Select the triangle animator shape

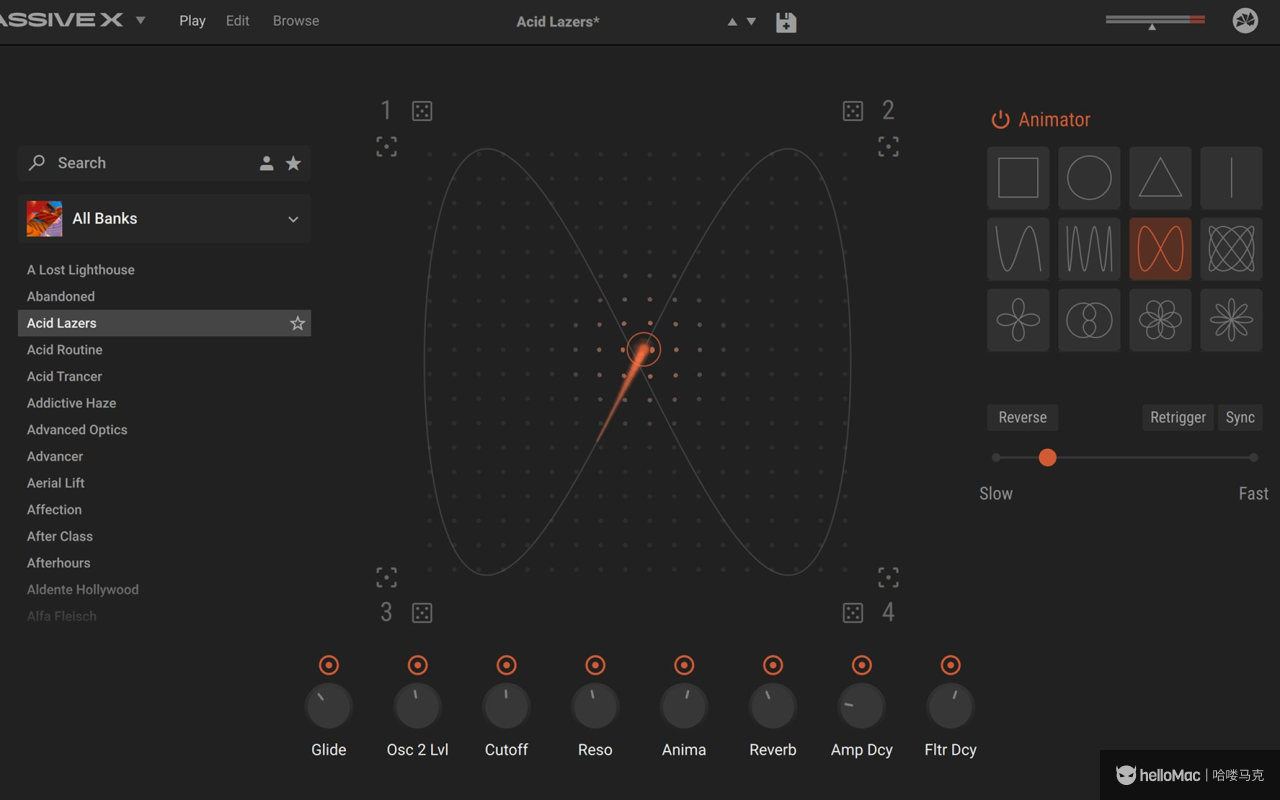pyautogui.click(x=1160, y=178)
